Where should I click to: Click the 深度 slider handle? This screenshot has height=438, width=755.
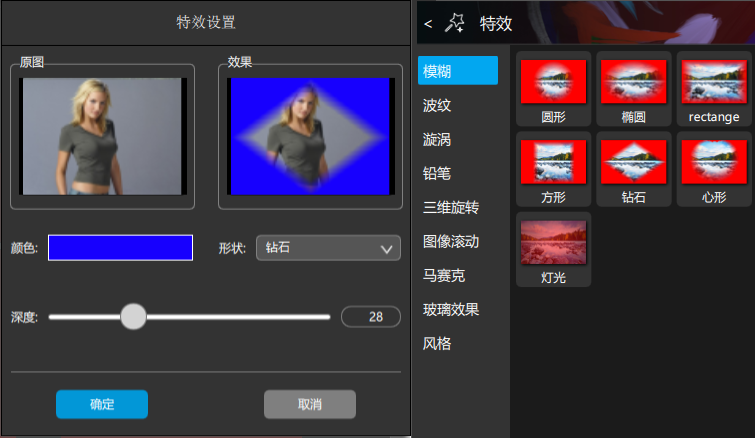pos(133,317)
